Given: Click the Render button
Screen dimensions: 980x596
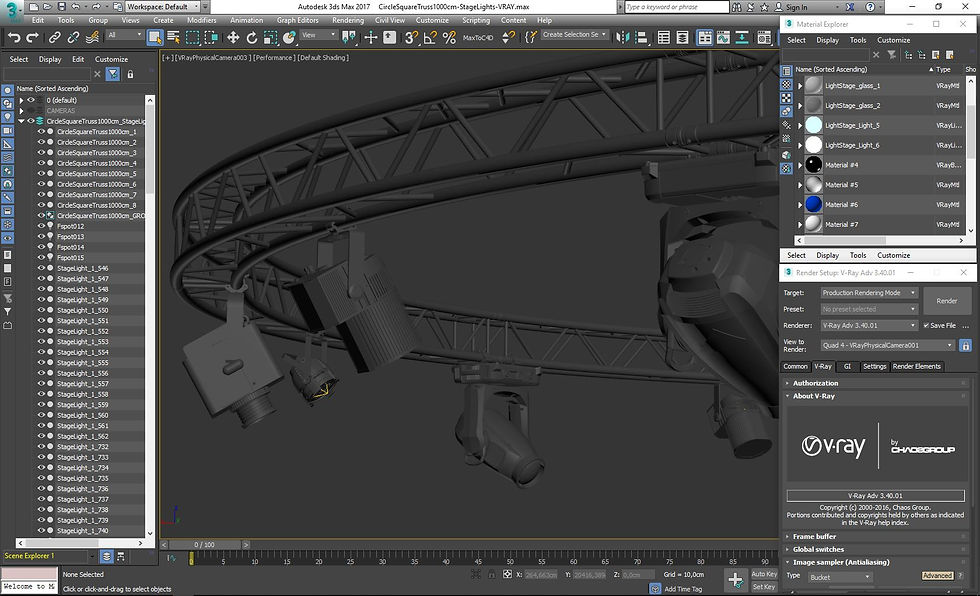Looking at the screenshot, I should [x=946, y=300].
